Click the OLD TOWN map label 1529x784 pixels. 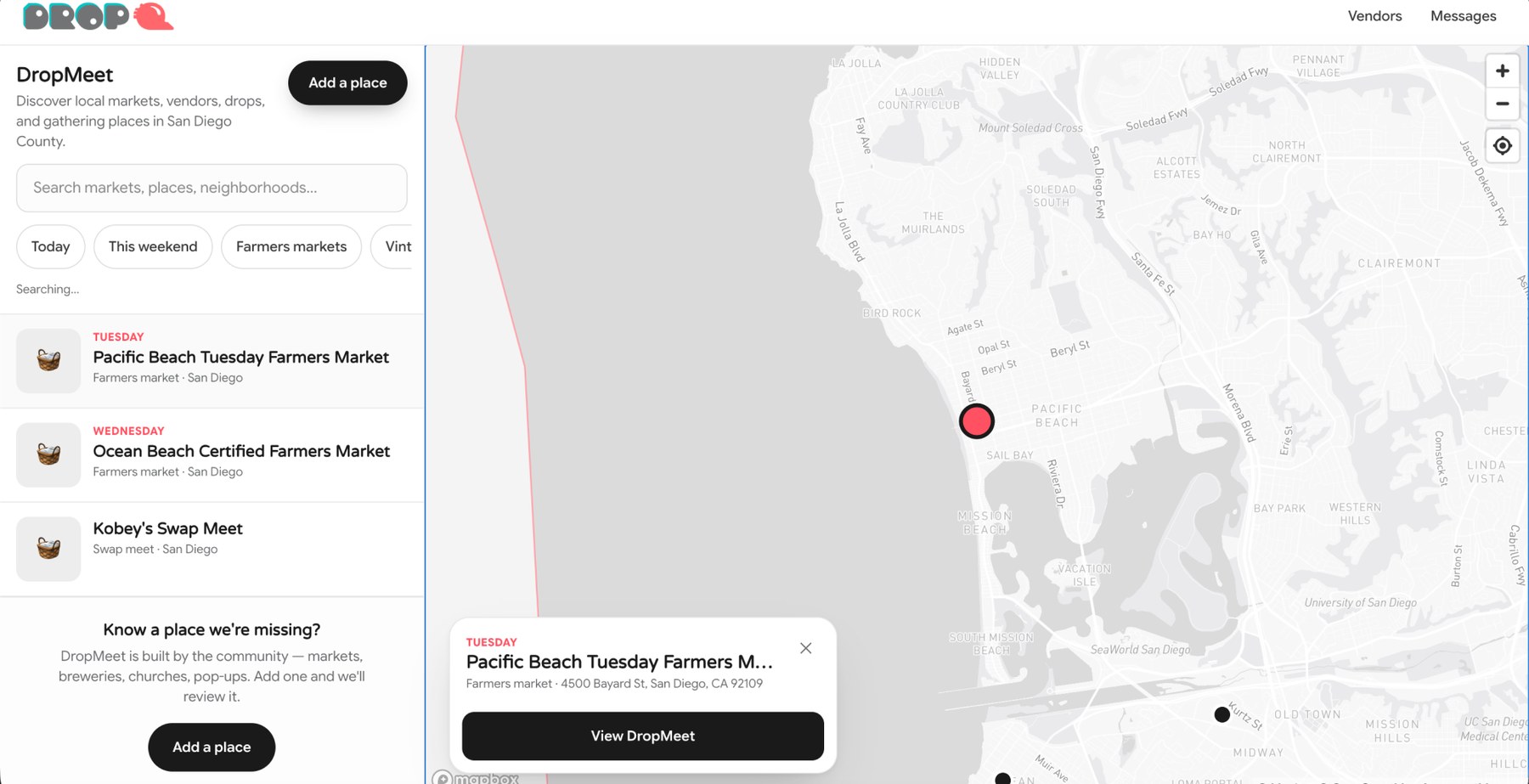click(x=1307, y=714)
